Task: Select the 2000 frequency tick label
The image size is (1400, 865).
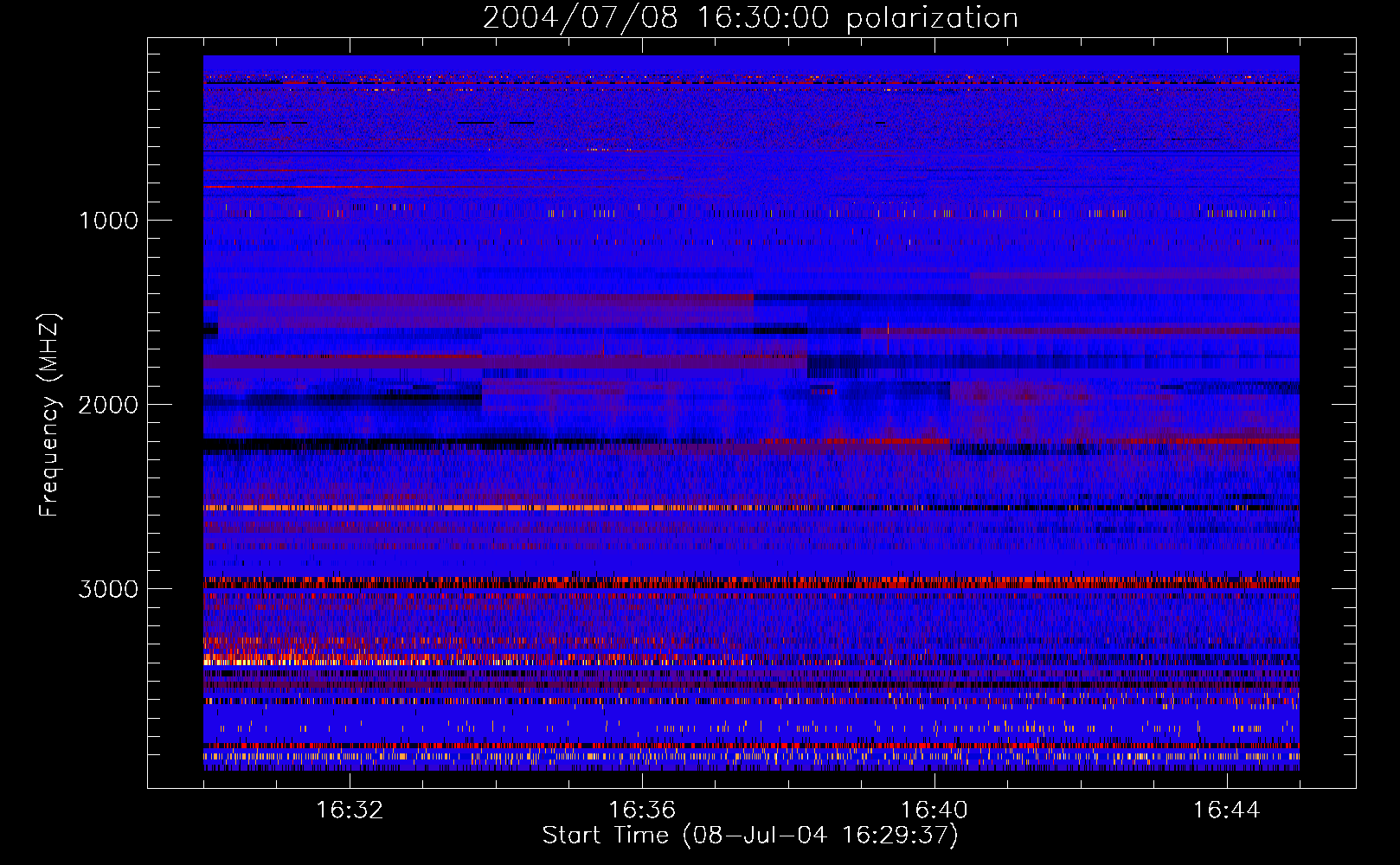Action: (109, 405)
